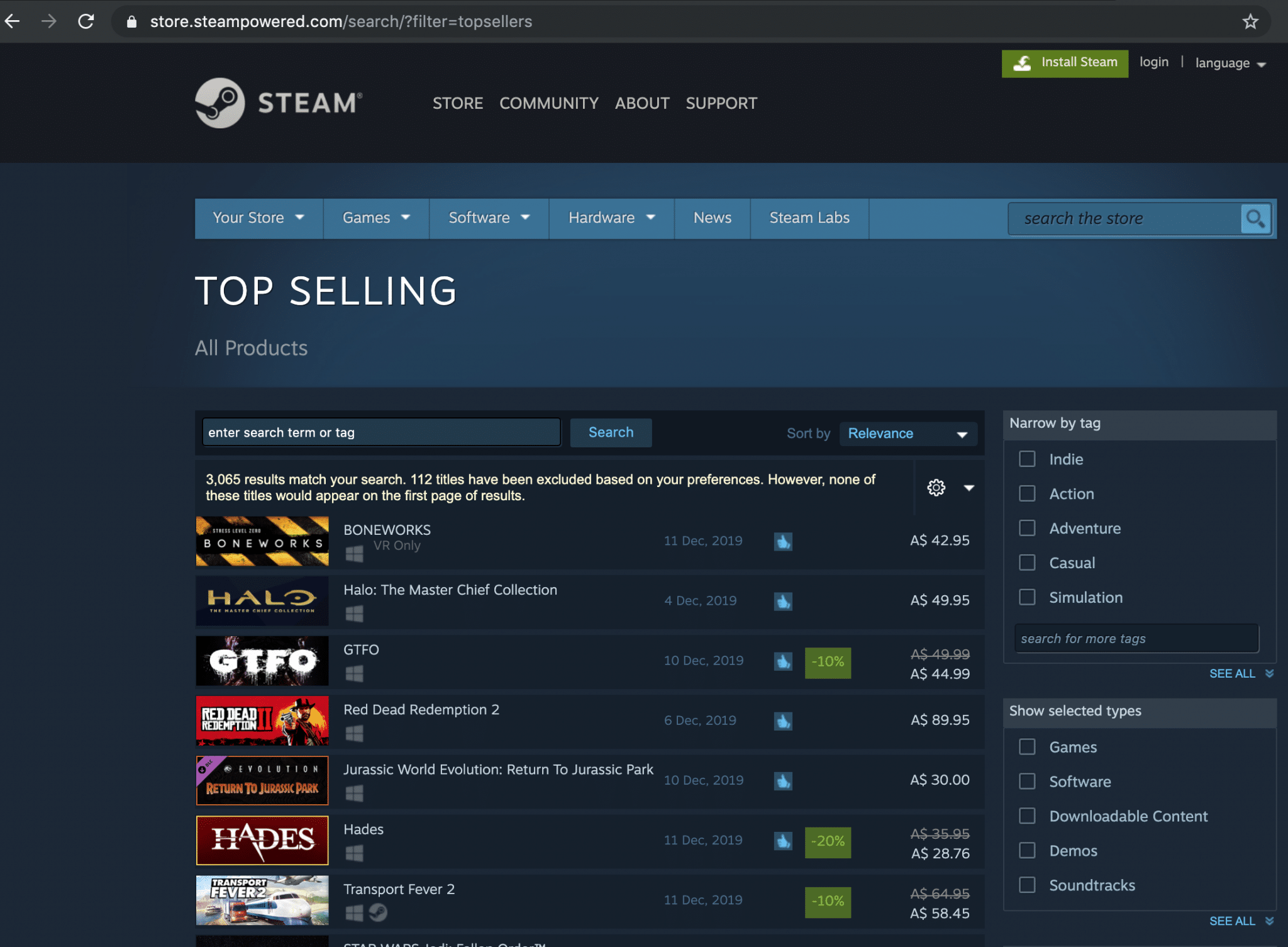
Task: Click the Install Steam button
Action: [x=1064, y=63]
